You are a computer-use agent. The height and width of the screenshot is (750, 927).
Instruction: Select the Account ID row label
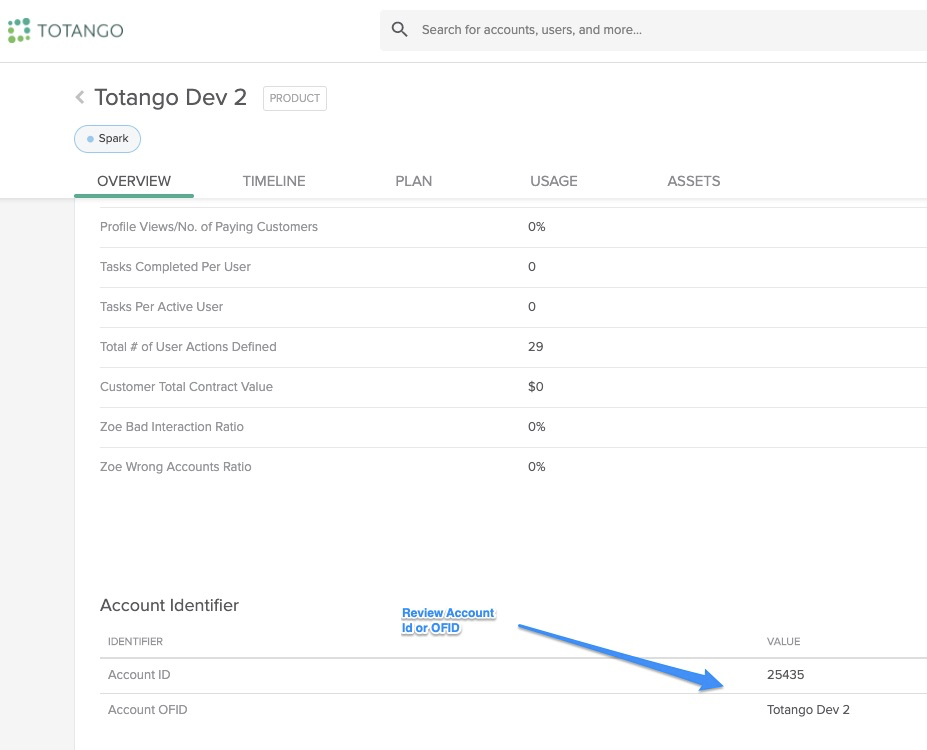pos(139,675)
